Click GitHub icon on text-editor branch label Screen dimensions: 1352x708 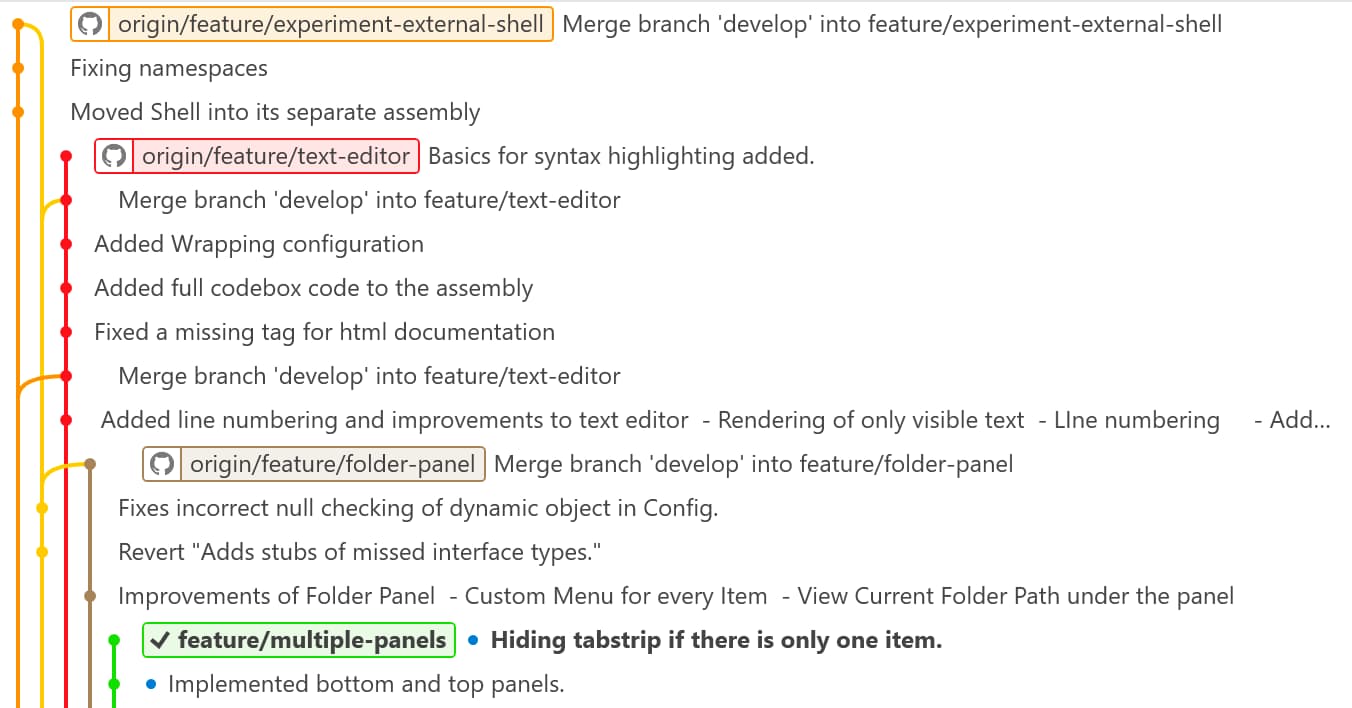(114, 156)
